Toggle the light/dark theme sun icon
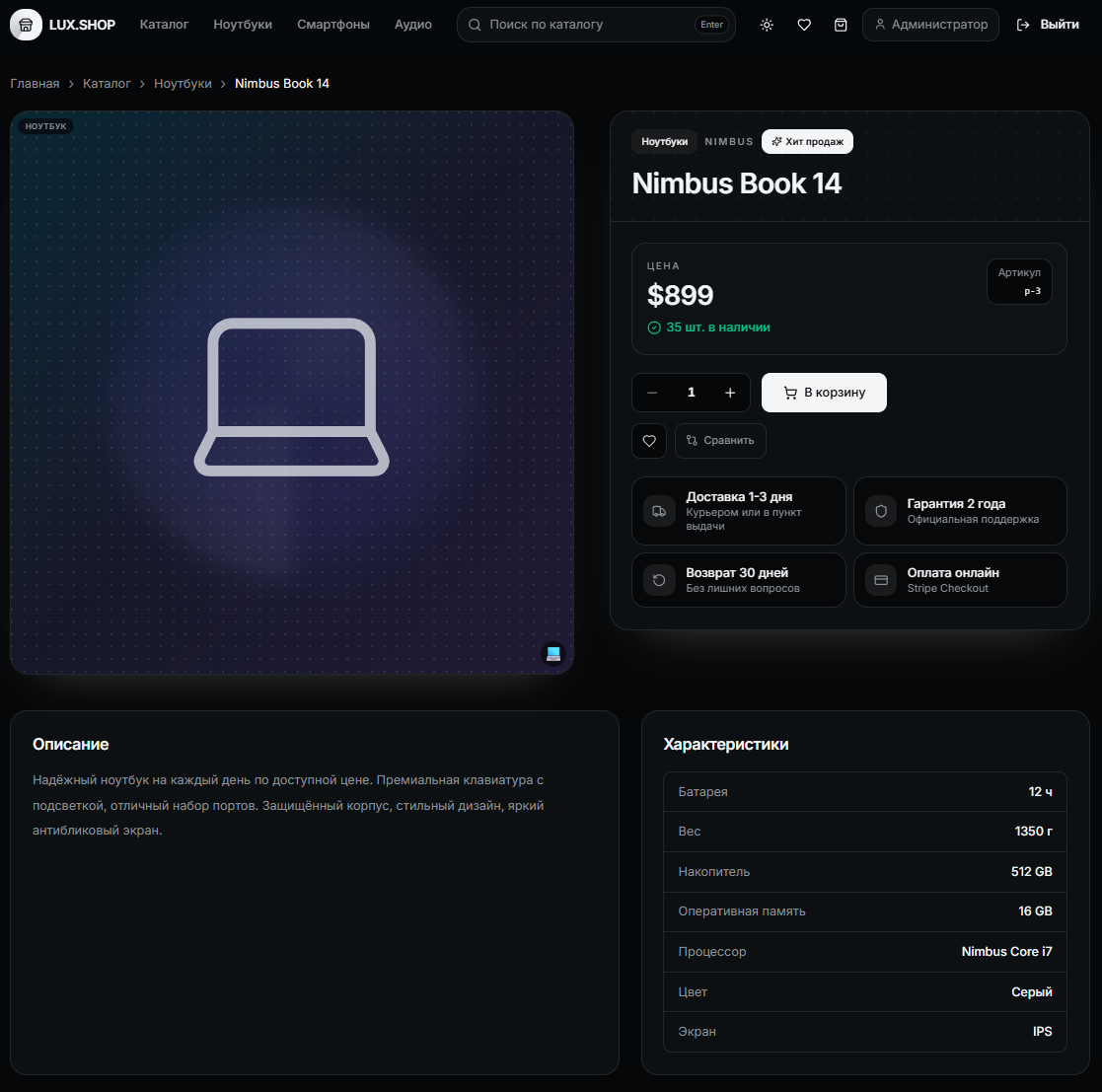 (767, 25)
